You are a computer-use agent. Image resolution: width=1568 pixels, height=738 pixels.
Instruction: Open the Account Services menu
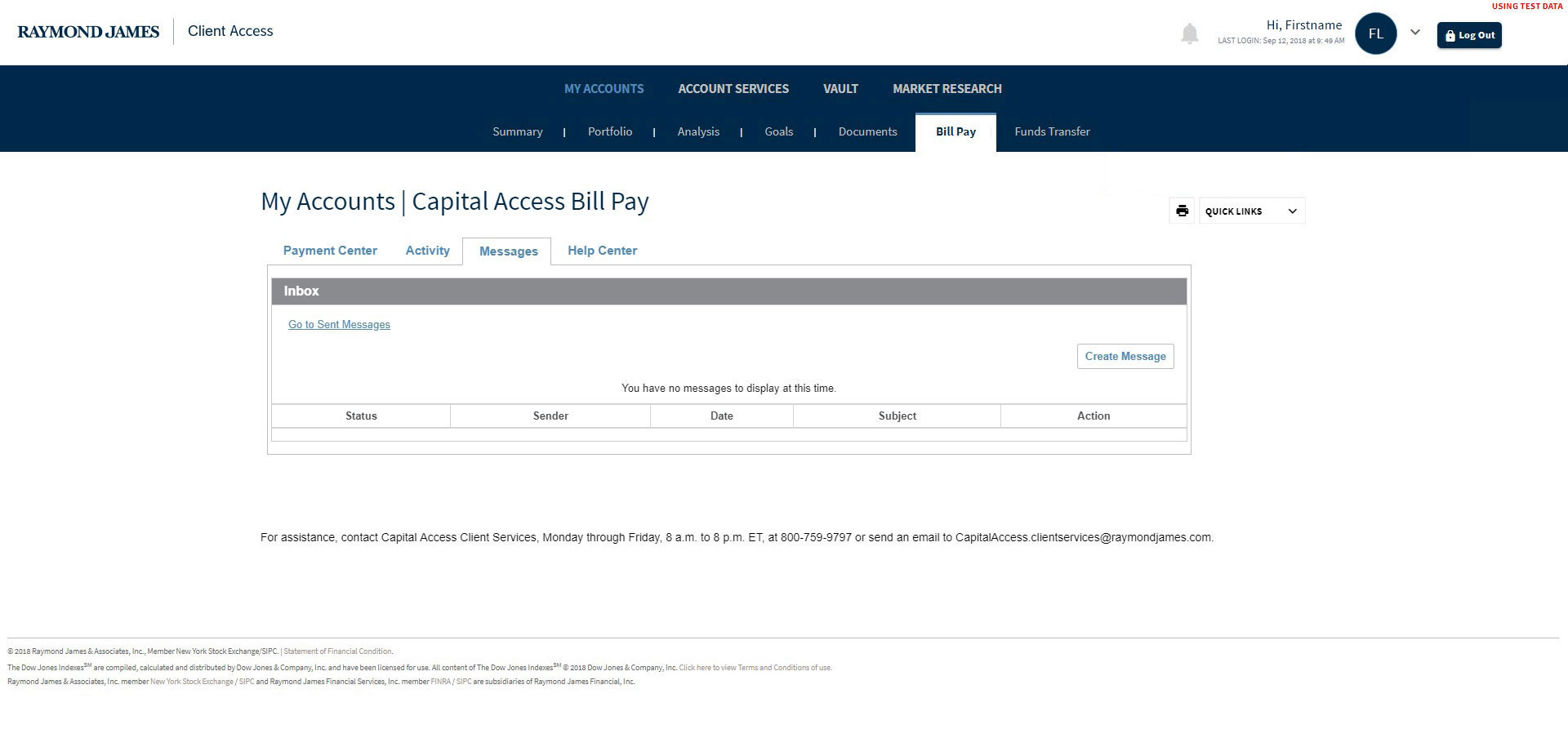pos(733,88)
